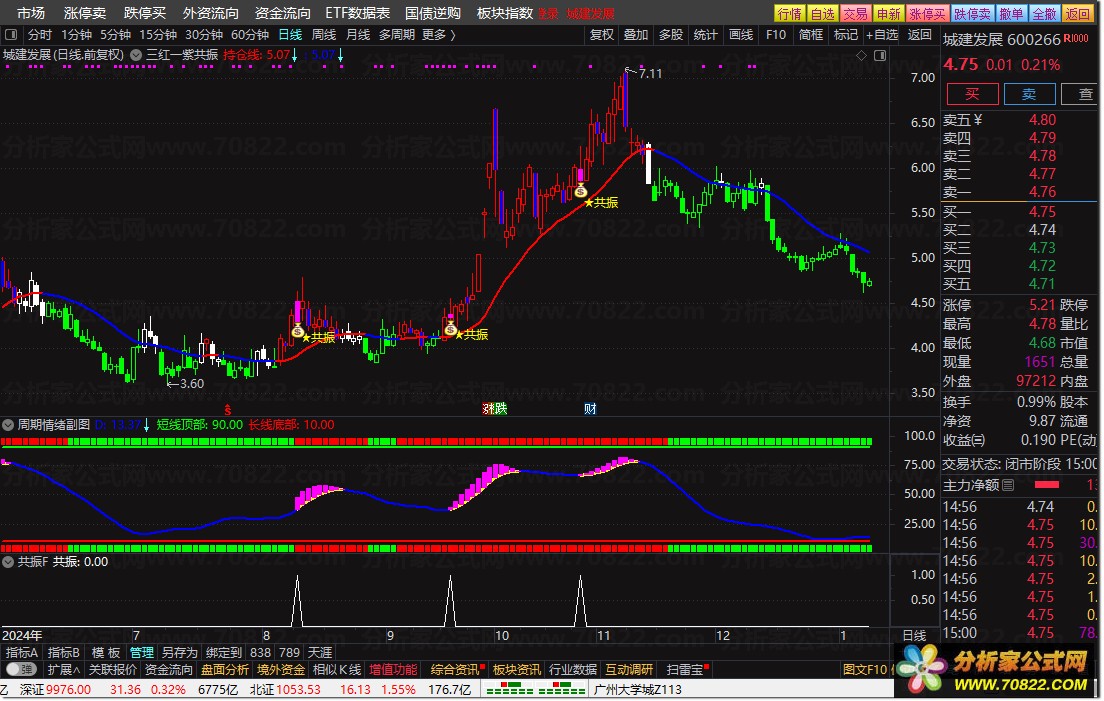1104x701 pixels.
Task: Open the 外资流向 menu
Action: coord(211,13)
